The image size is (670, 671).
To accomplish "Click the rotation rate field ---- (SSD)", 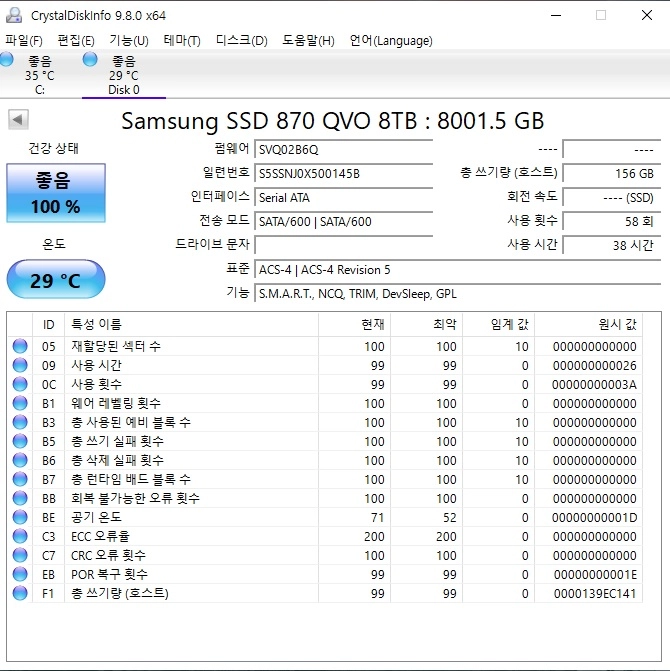I will [612, 198].
